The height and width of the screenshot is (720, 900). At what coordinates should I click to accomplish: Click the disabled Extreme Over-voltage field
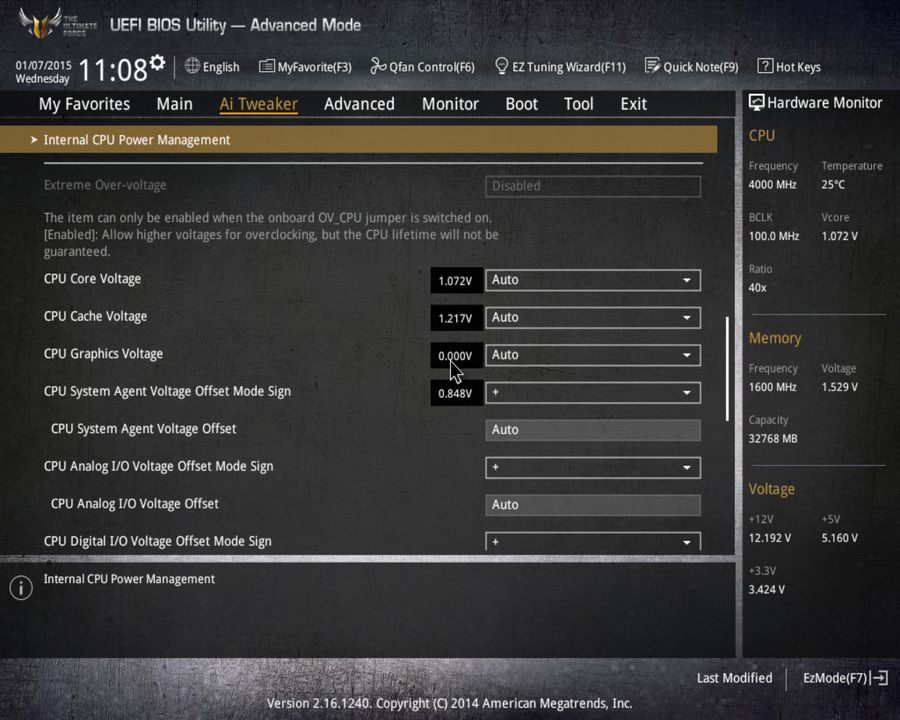click(593, 186)
